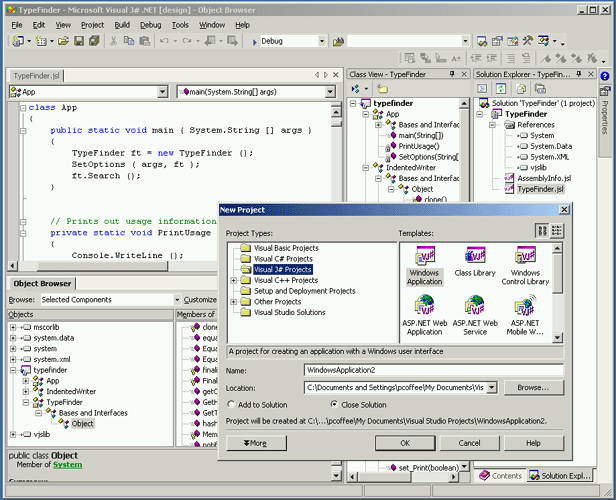Expand Visual C++ Projects node

pyautogui.click(x=234, y=280)
